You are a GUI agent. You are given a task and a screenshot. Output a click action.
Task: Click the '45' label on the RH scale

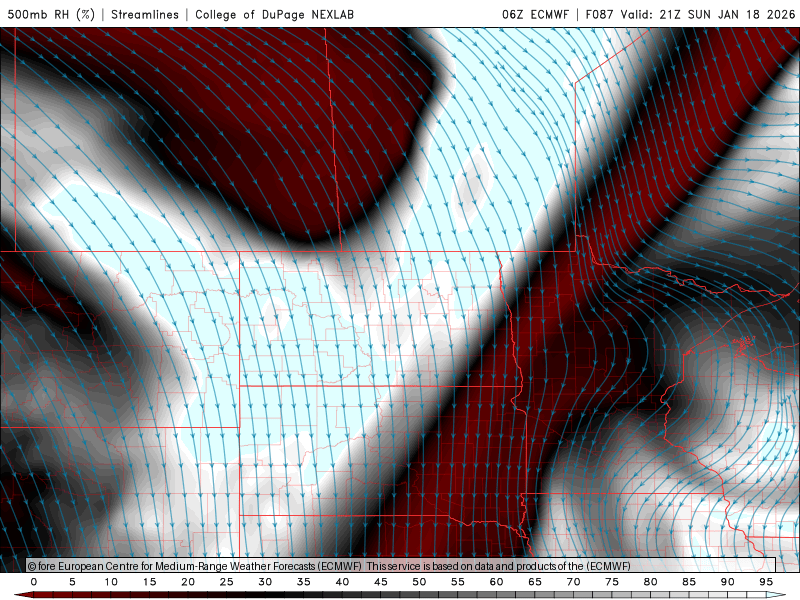381,582
